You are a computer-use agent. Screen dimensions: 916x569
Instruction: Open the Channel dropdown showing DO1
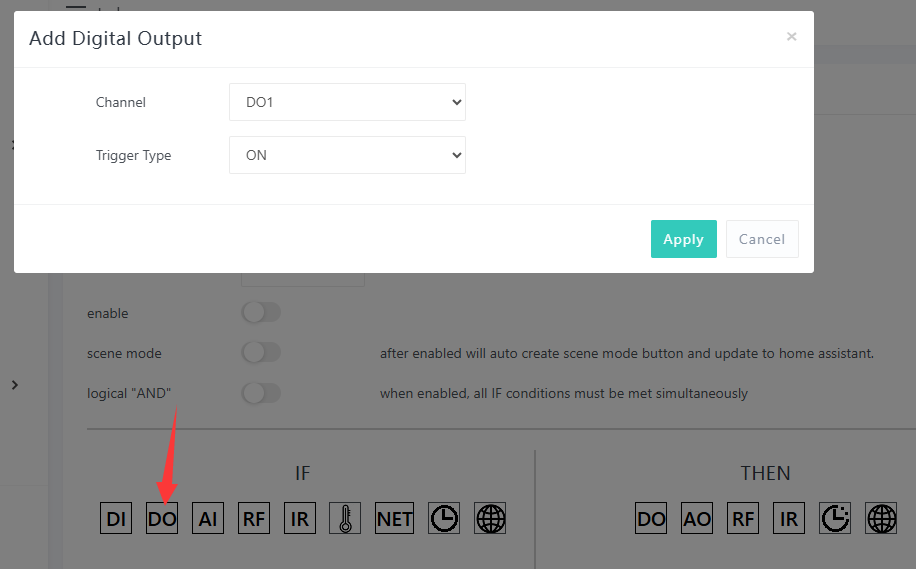click(347, 102)
